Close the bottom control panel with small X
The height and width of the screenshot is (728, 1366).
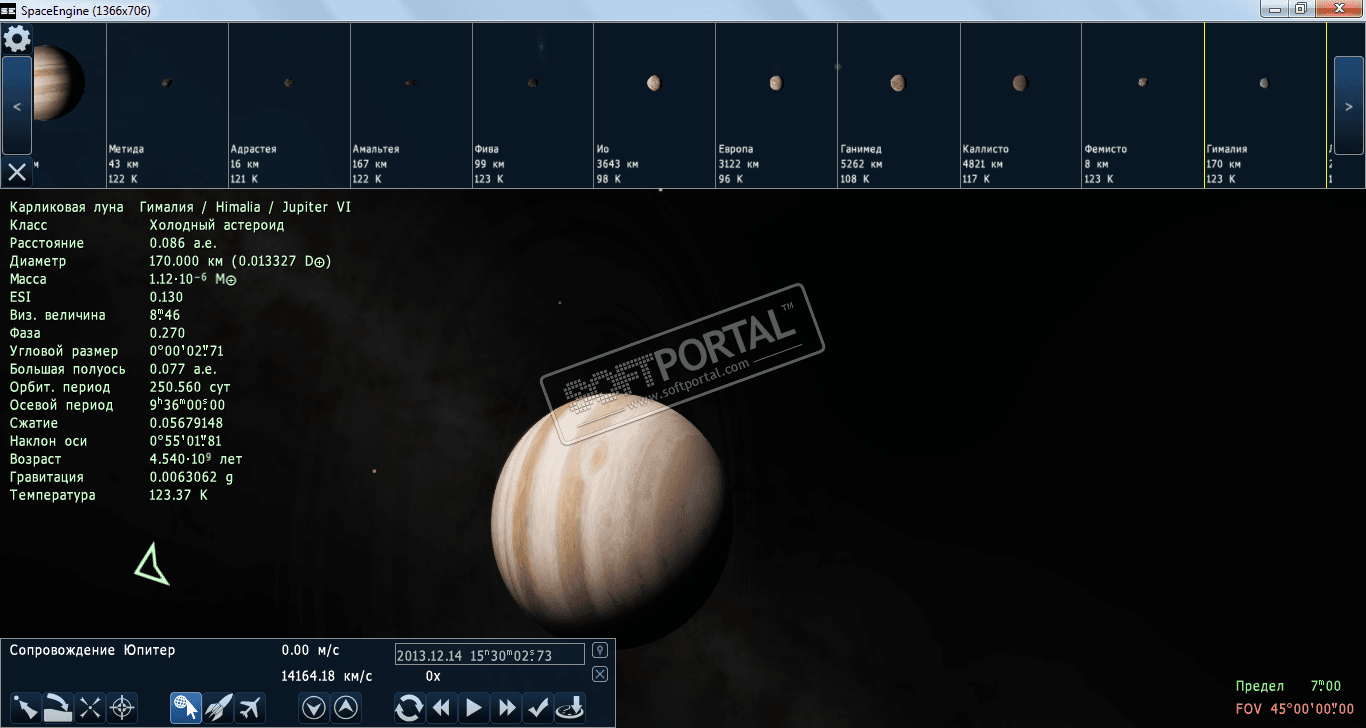[x=600, y=674]
